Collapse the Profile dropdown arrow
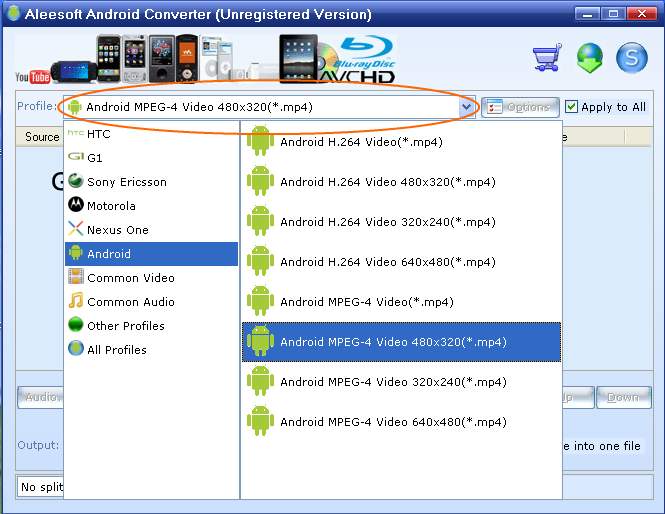Screen dimensions: 665x514 click(467, 106)
